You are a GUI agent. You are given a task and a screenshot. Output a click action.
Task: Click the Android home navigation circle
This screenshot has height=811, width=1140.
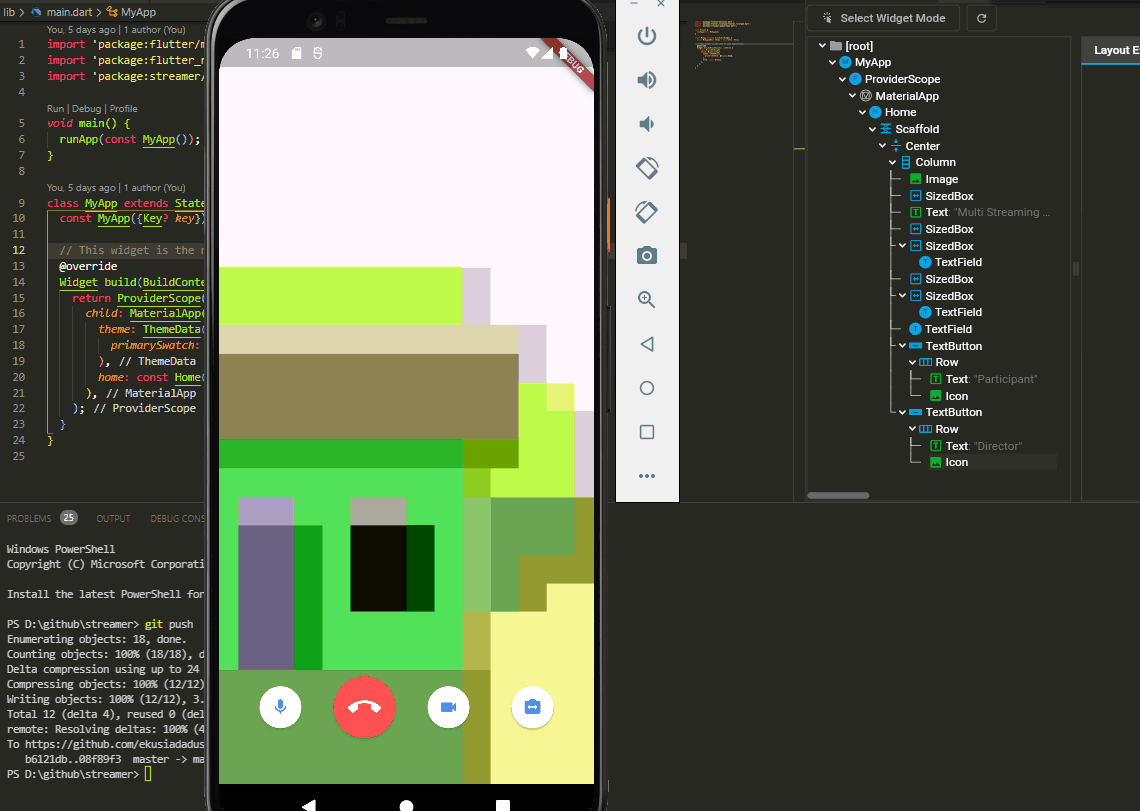click(x=406, y=804)
